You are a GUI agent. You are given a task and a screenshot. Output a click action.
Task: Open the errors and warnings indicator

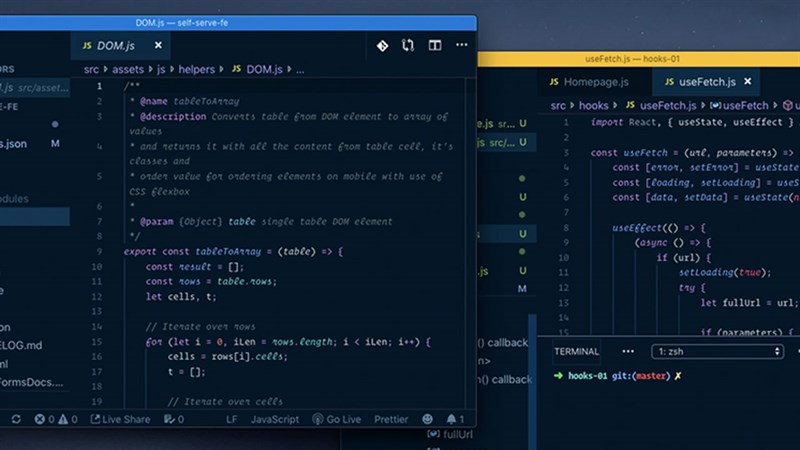coord(58,419)
